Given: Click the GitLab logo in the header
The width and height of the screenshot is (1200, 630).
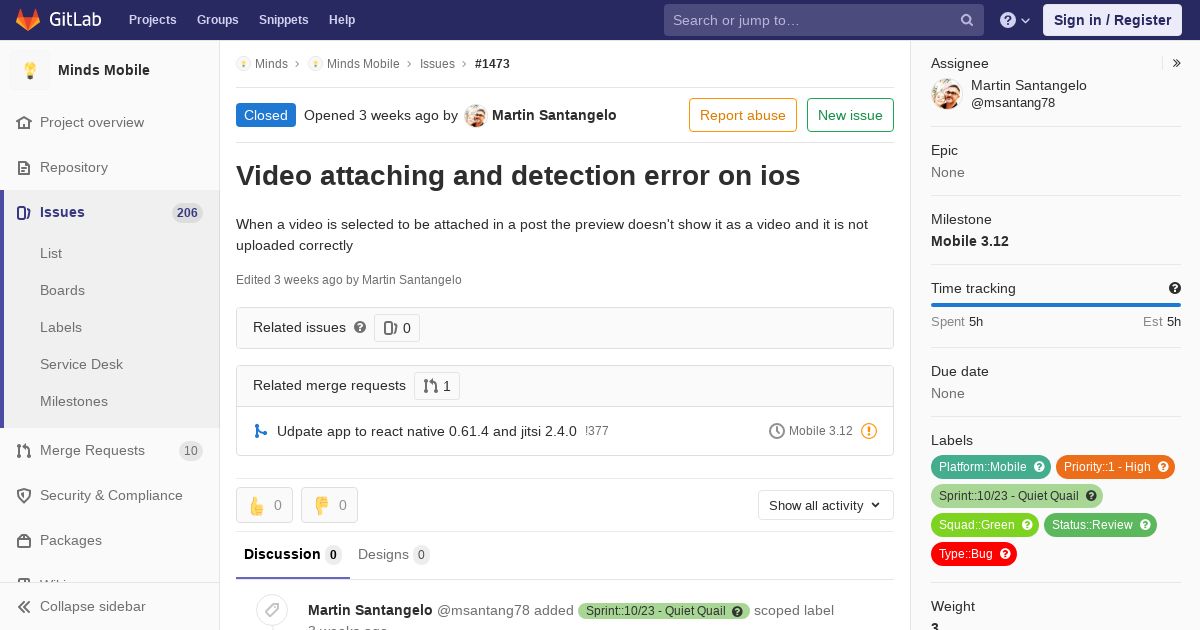Looking at the screenshot, I should pos(58,20).
